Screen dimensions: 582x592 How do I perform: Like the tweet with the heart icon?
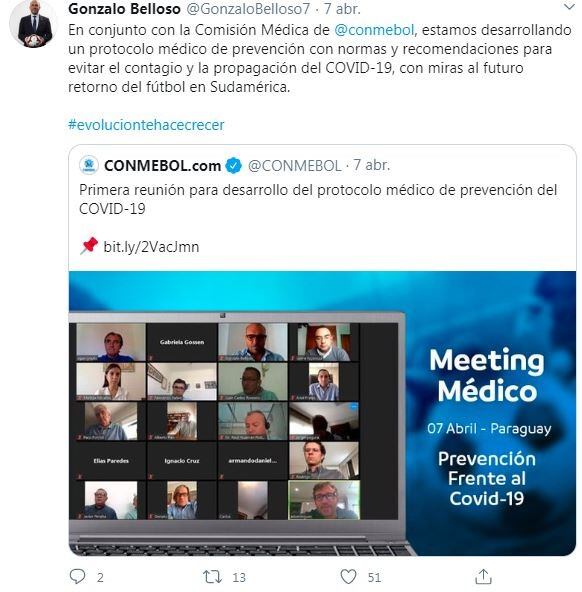(348, 577)
